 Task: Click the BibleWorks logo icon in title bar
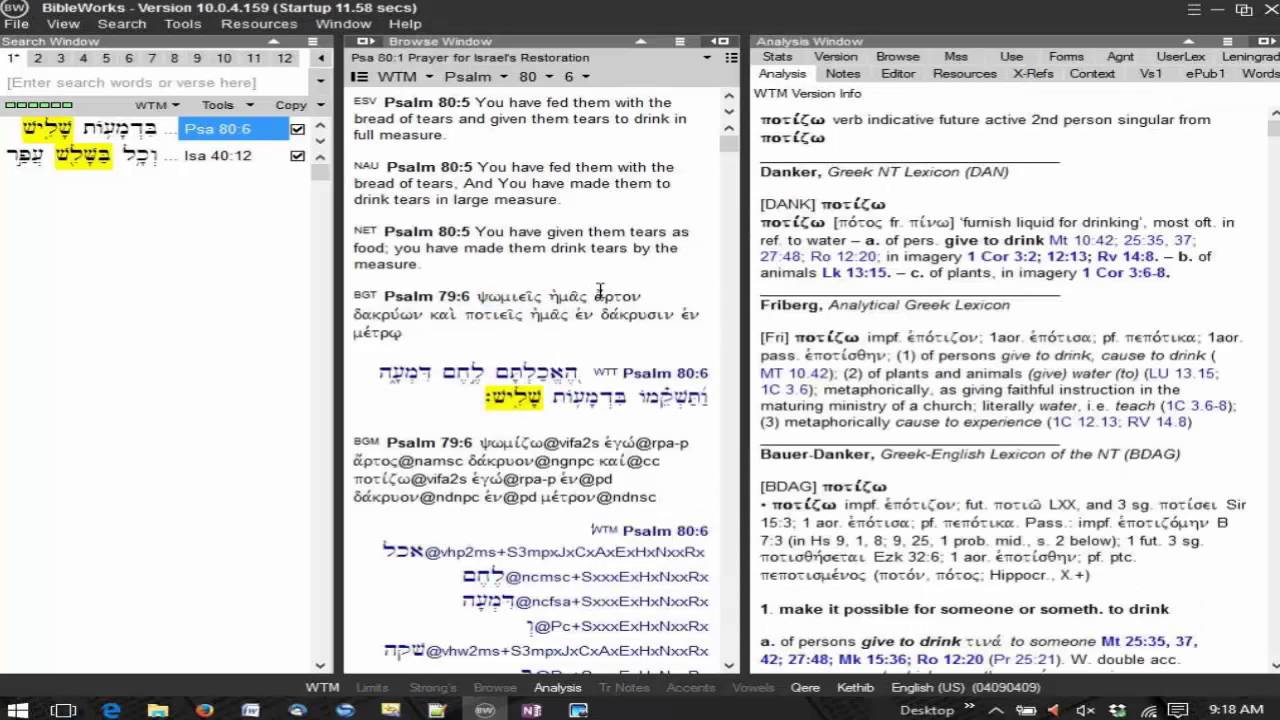(x=14, y=8)
